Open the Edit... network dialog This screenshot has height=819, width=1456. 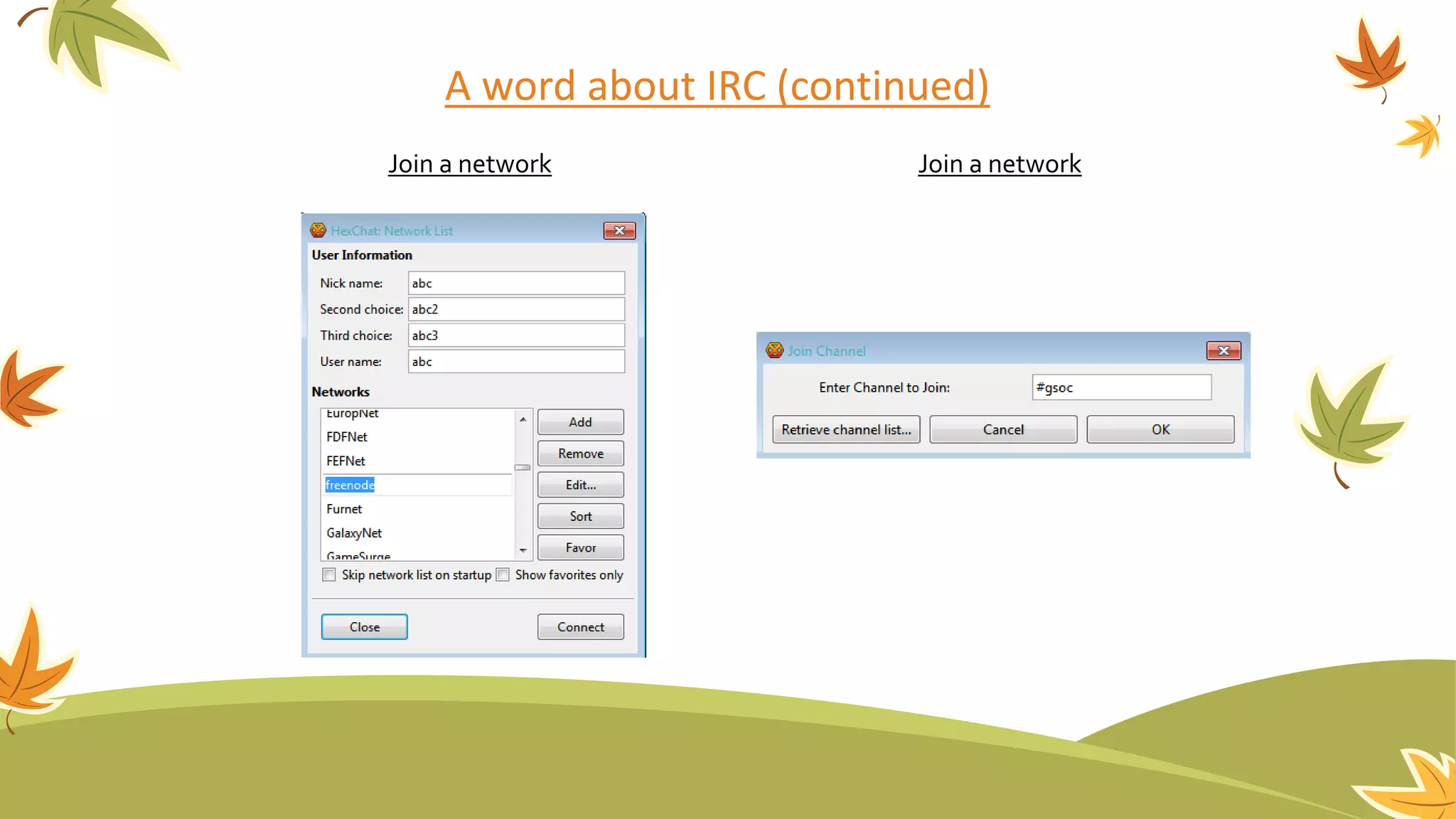pos(580,485)
